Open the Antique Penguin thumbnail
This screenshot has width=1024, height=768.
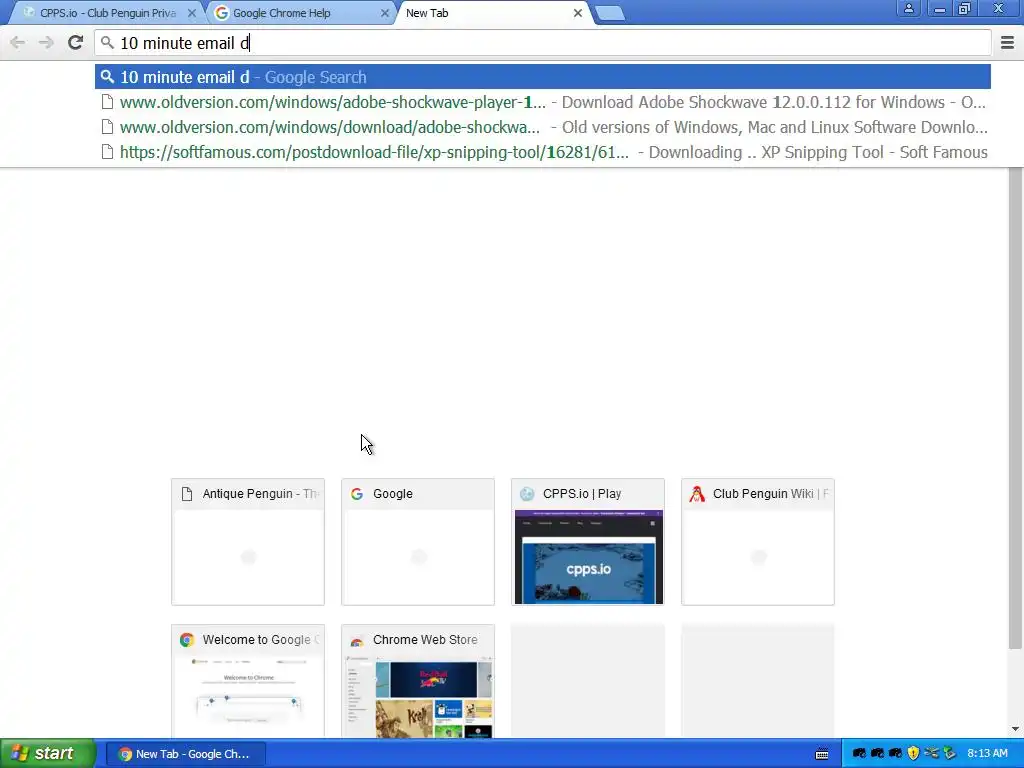(x=248, y=542)
